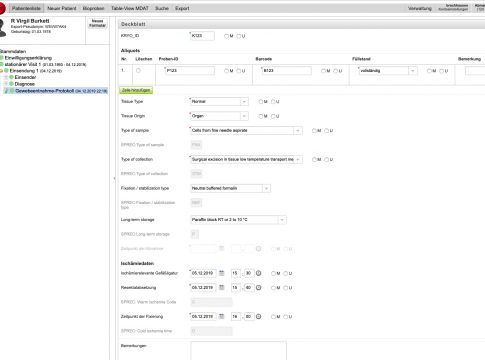Screen dimensions: 485x360
Task: Open the Neuer Patient menu item
Action: click(62, 8)
